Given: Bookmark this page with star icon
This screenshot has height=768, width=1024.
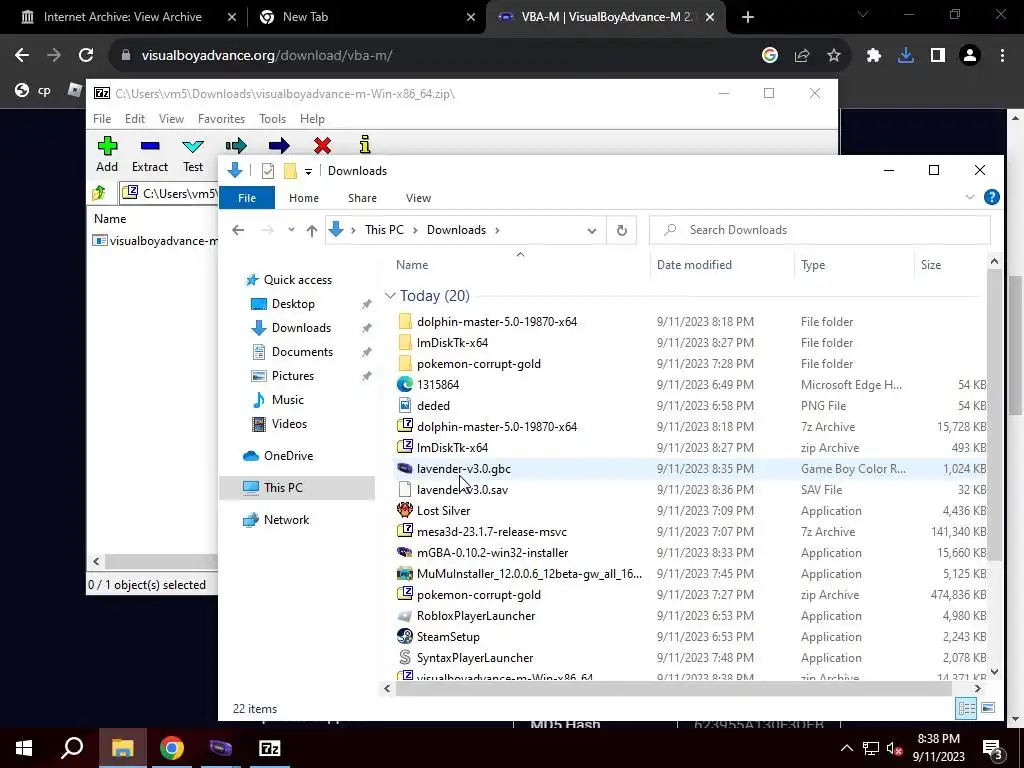Looking at the screenshot, I should [834, 56].
